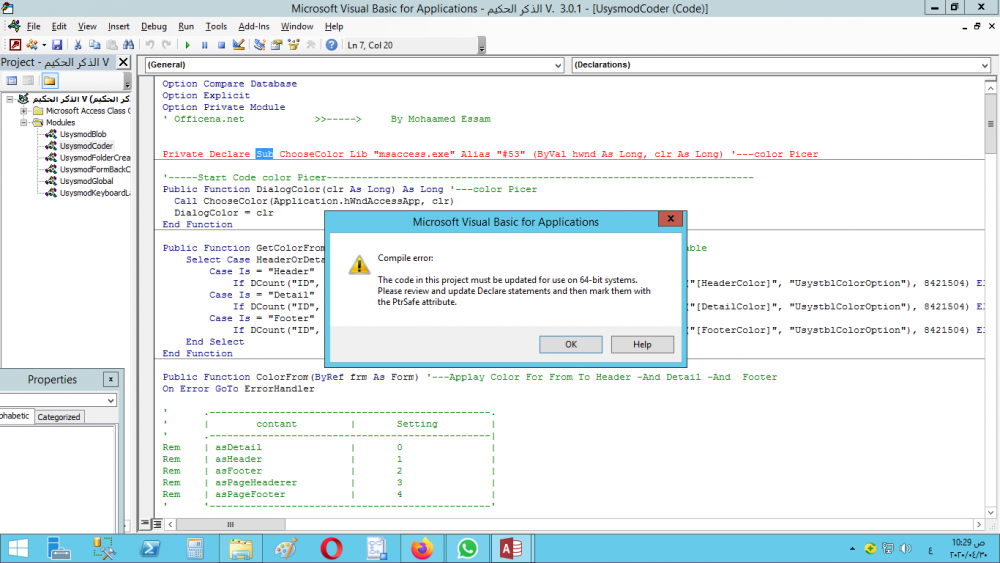Toggle Design Mode icon
Viewport: 1000px width, 563px height.
[239, 45]
